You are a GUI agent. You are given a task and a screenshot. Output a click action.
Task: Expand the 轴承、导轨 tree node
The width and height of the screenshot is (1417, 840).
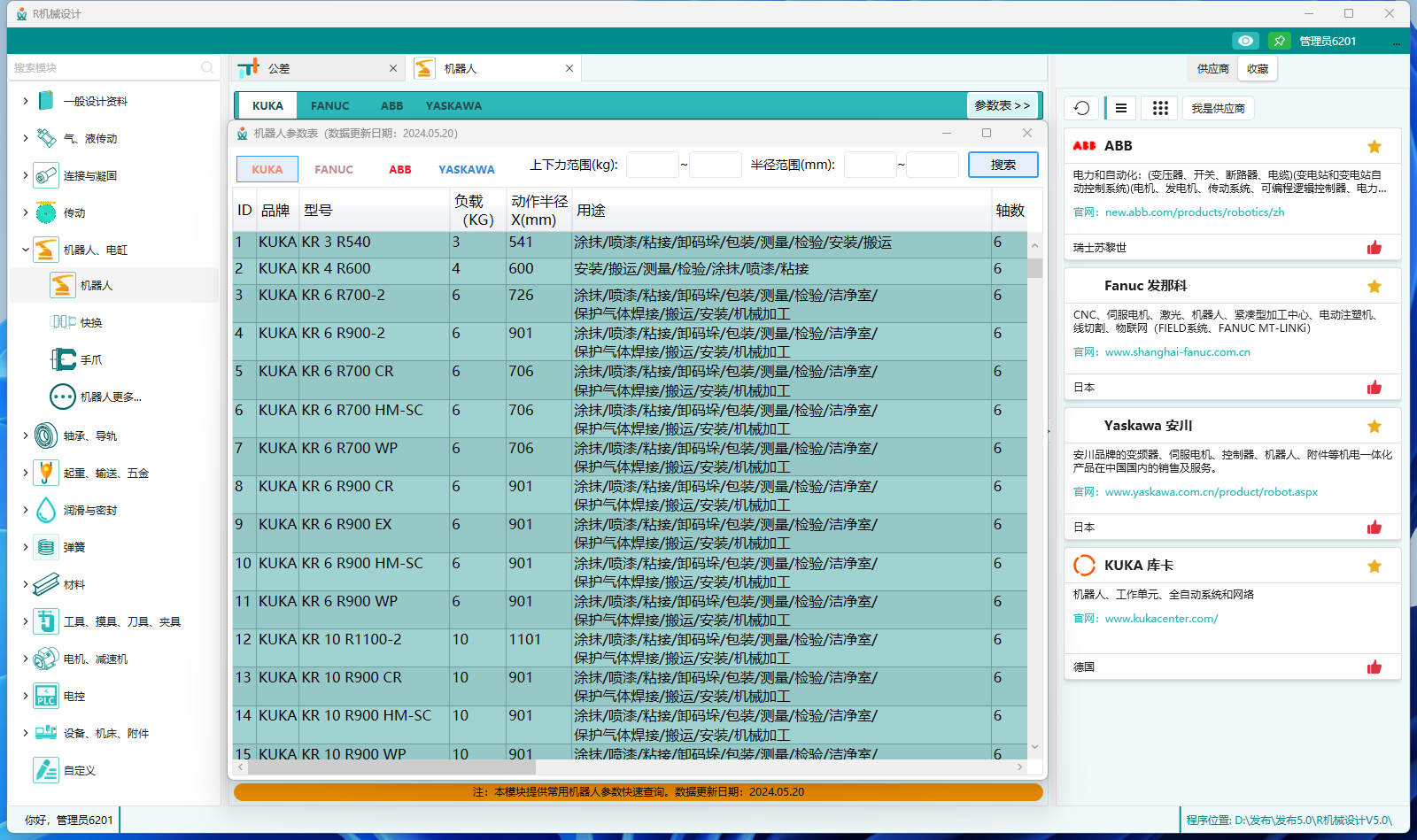[25, 435]
